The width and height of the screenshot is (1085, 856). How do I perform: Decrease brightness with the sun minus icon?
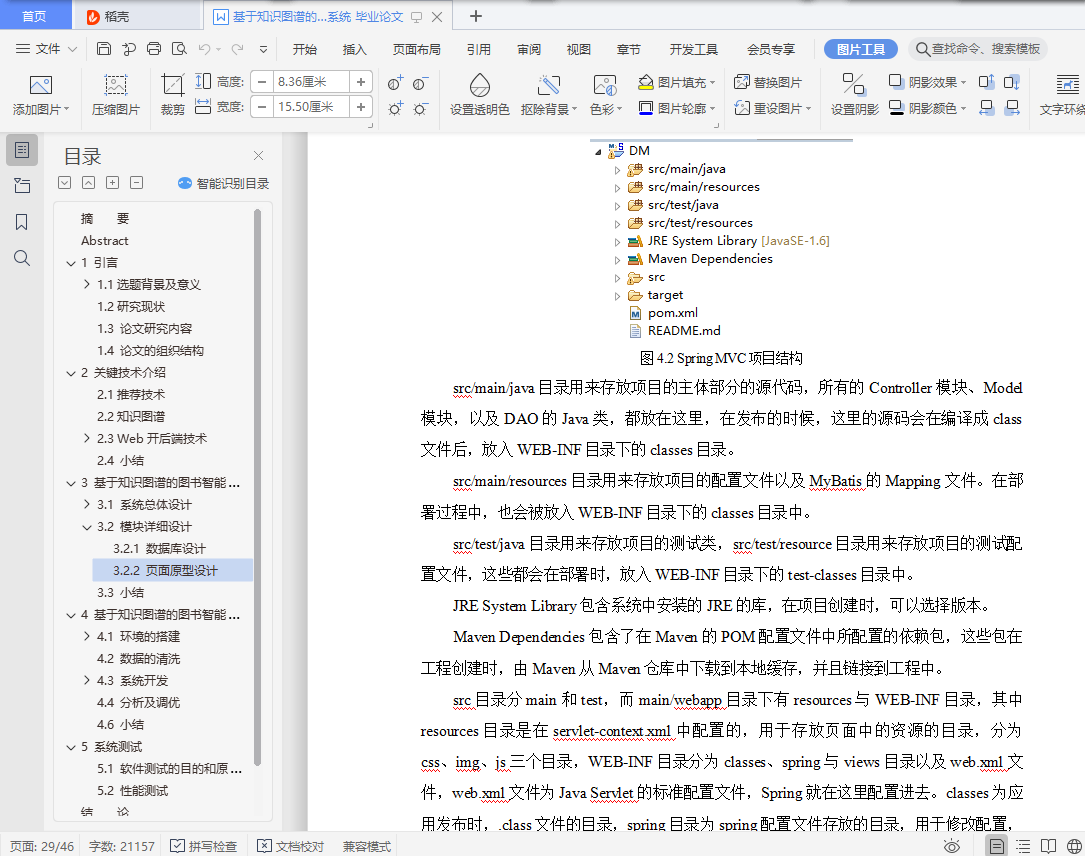click(420, 108)
